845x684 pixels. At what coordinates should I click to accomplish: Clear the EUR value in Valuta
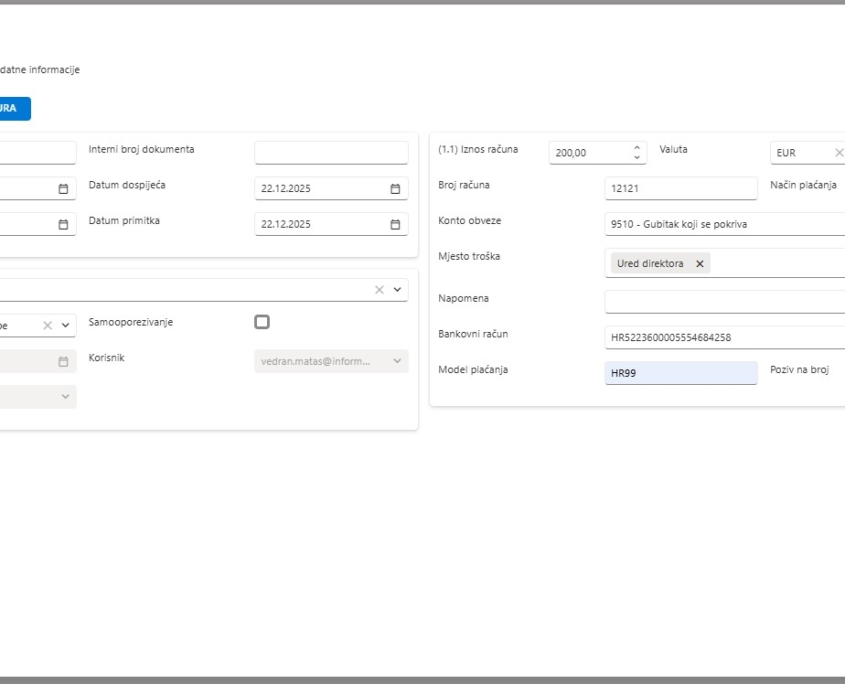point(838,153)
